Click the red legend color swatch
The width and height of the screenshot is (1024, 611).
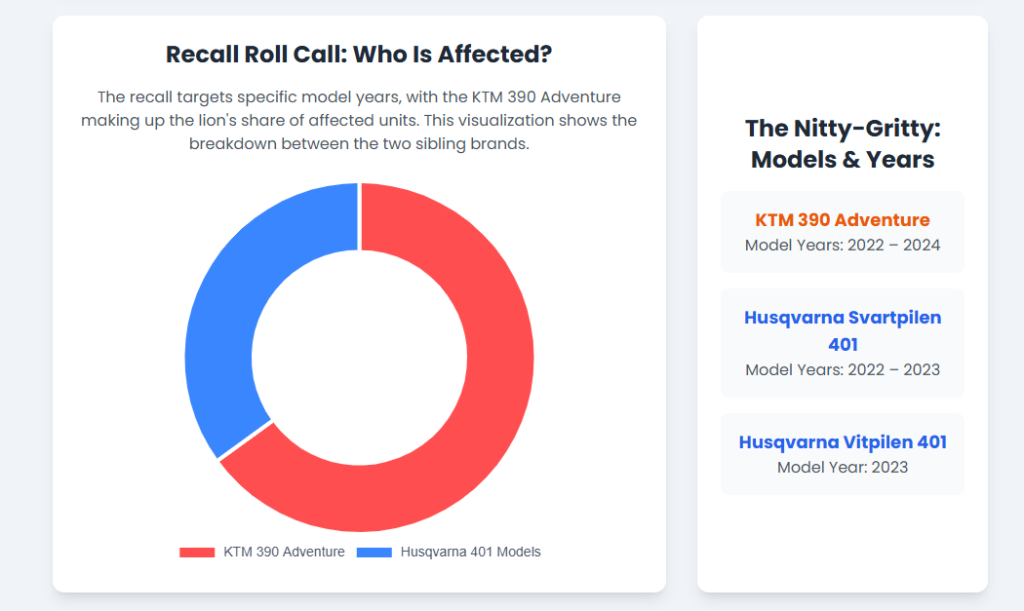[x=197, y=552]
